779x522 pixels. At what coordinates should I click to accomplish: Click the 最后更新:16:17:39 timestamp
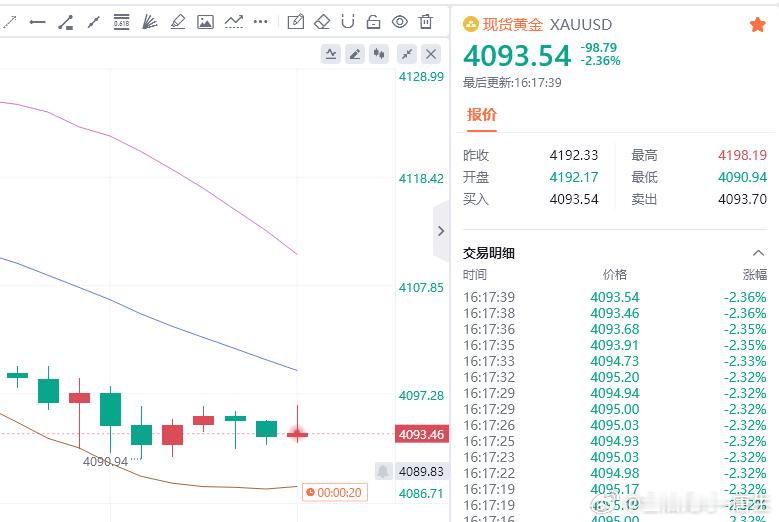pos(512,82)
